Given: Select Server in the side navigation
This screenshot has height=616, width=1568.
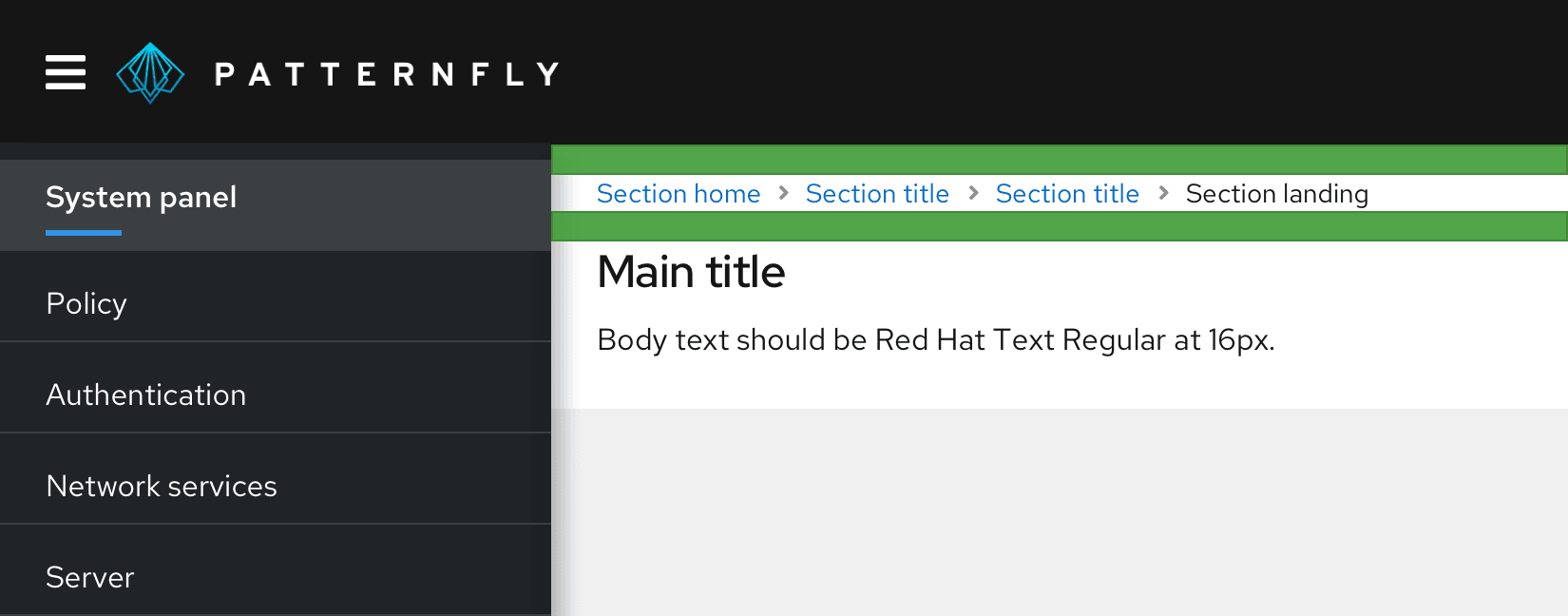Looking at the screenshot, I should coord(90,577).
